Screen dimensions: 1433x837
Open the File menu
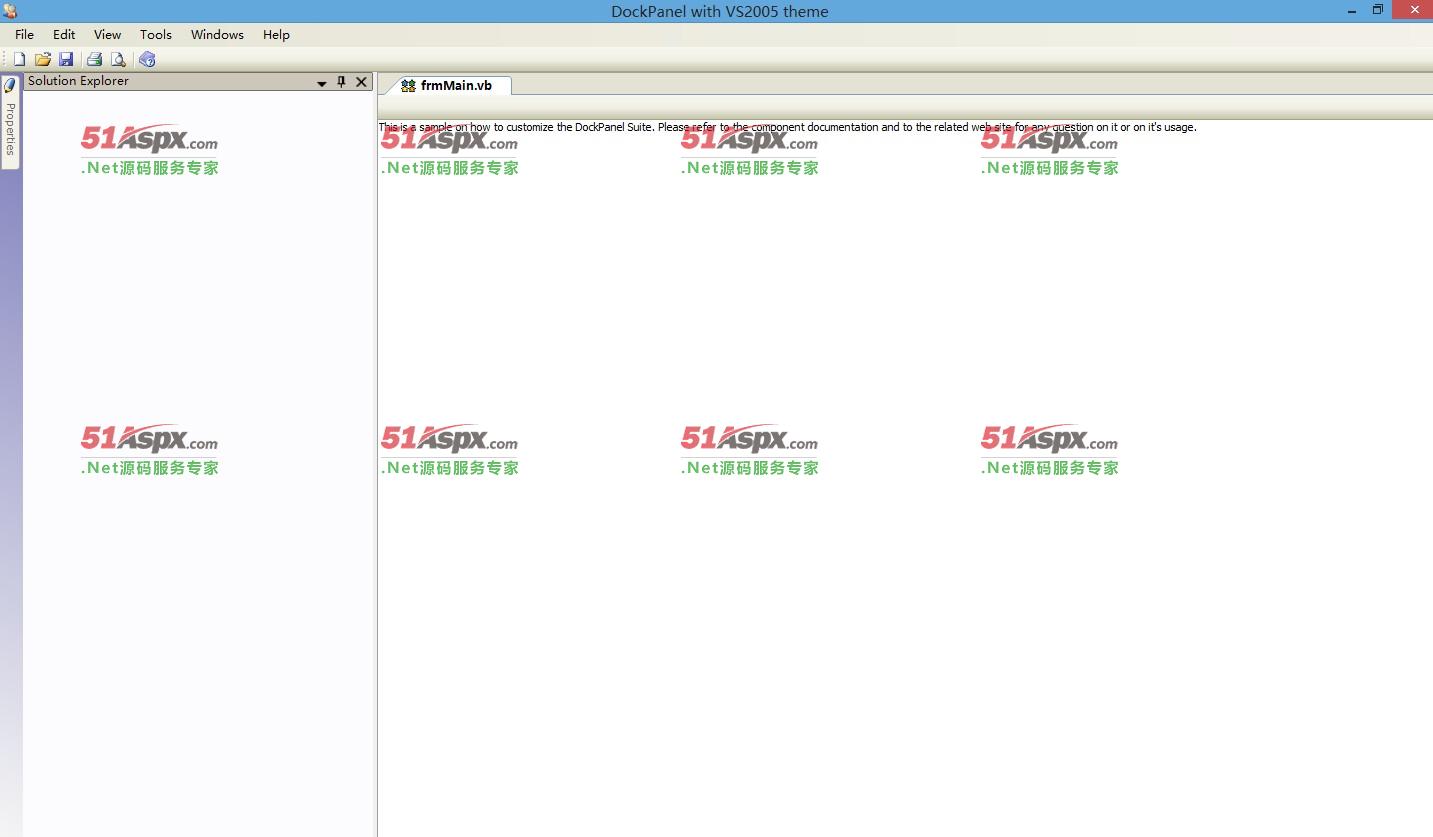(25, 34)
